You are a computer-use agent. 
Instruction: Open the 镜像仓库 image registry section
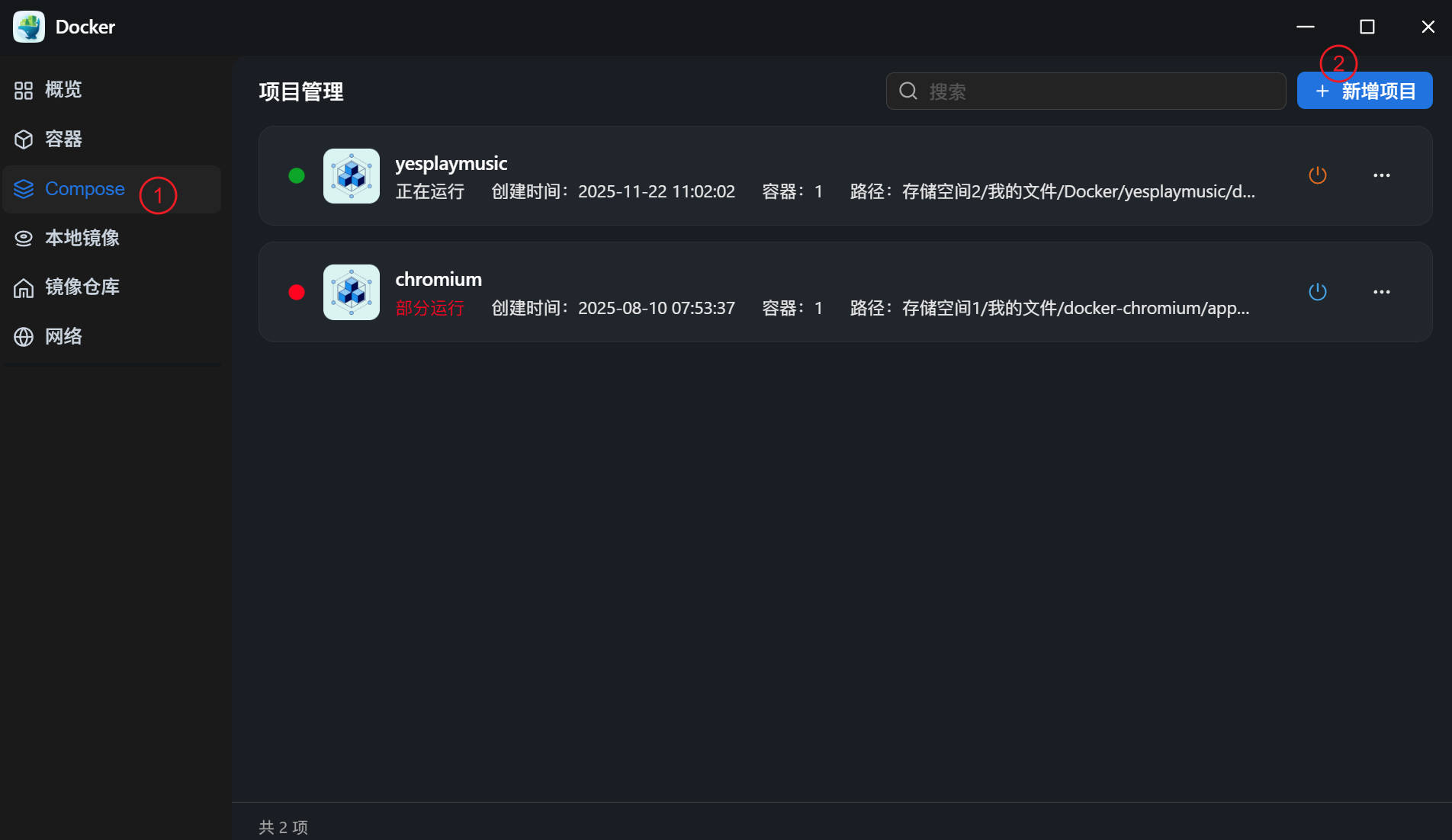[x=82, y=287]
